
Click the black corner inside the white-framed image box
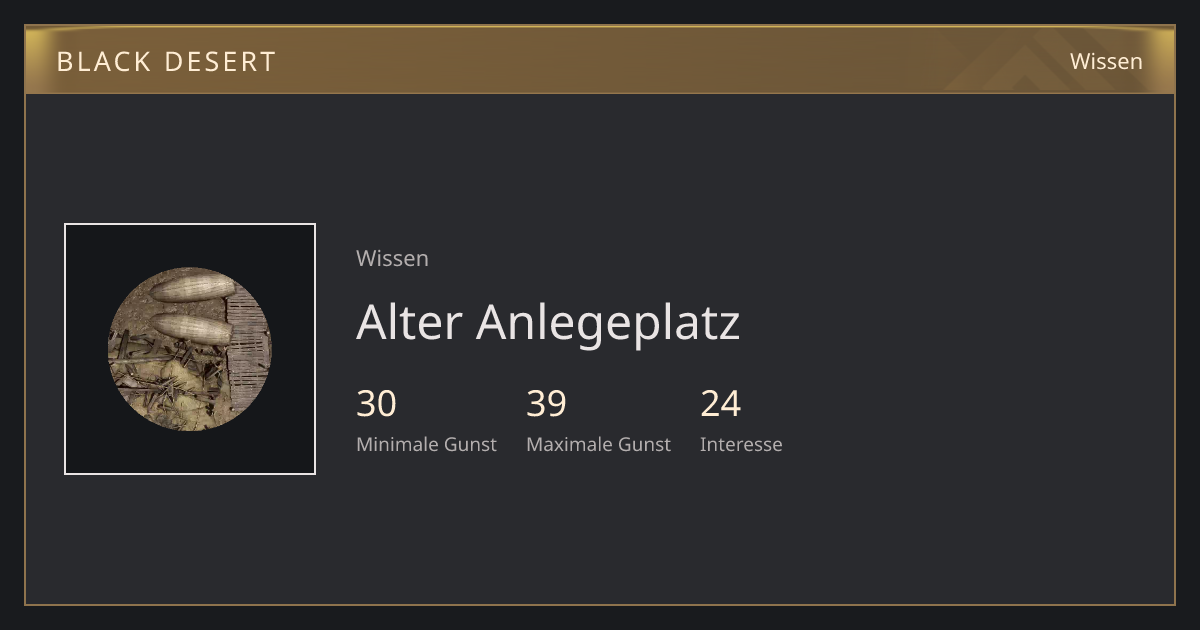(x=85, y=245)
